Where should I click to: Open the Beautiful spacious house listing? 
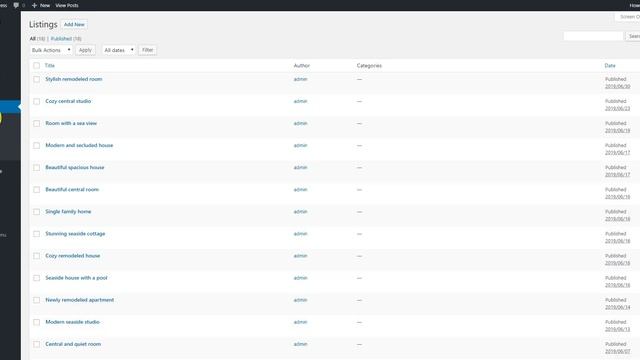click(75, 167)
